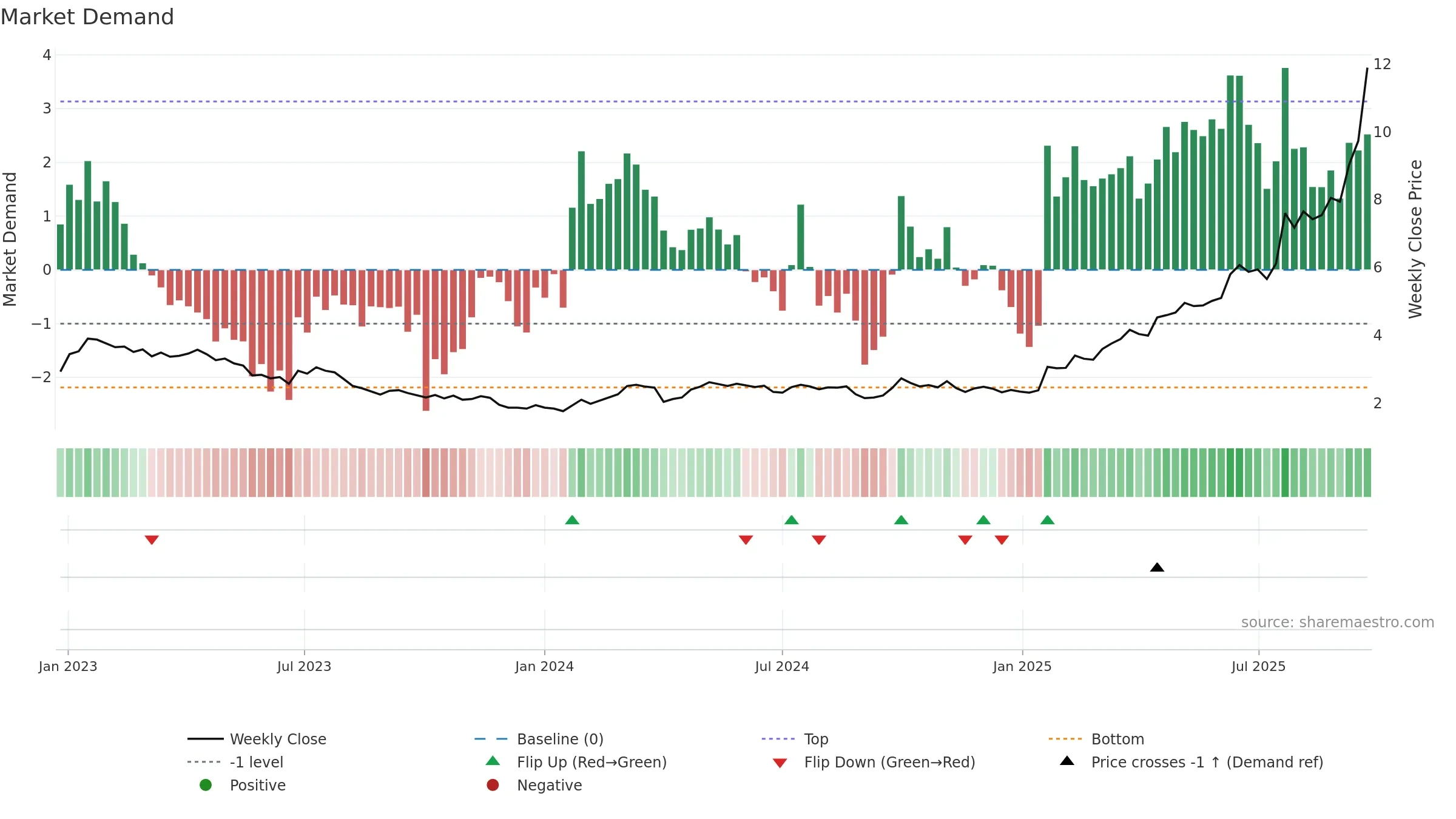Click the Market Demand y-axis label
This screenshot has width=1456, height=819.
pos(10,239)
